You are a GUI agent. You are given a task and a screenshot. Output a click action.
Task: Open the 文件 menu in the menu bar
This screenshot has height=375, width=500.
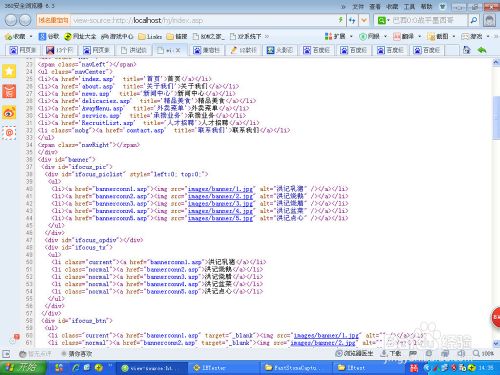[x=358, y=6]
